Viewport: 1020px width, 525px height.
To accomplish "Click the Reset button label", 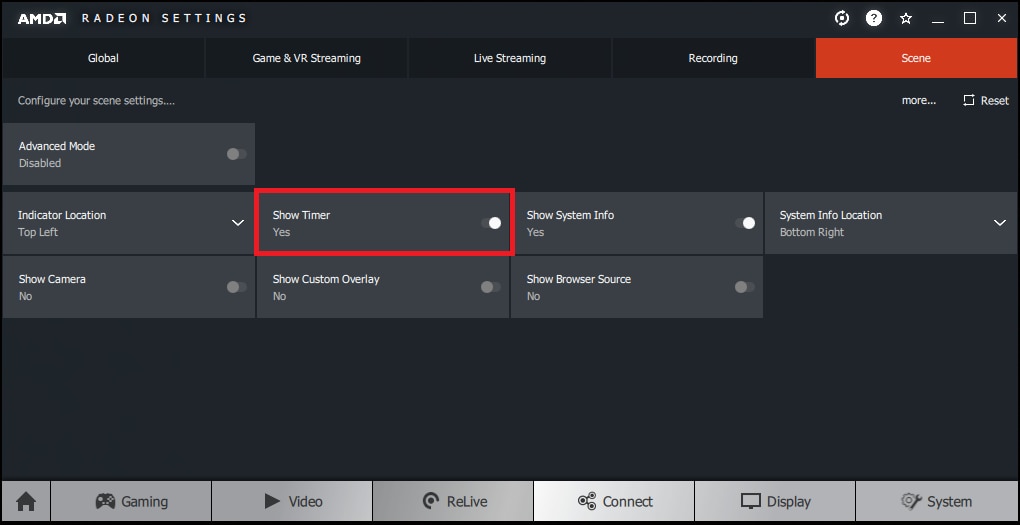I will [x=995, y=100].
